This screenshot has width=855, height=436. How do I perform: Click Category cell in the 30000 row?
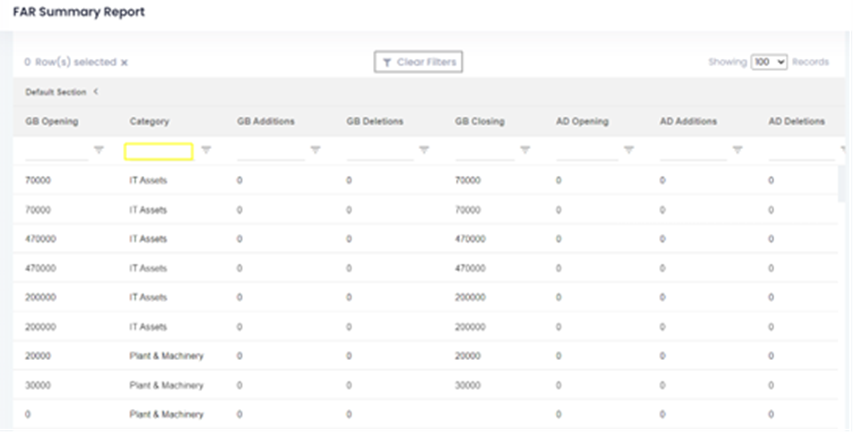pos(166,385)
